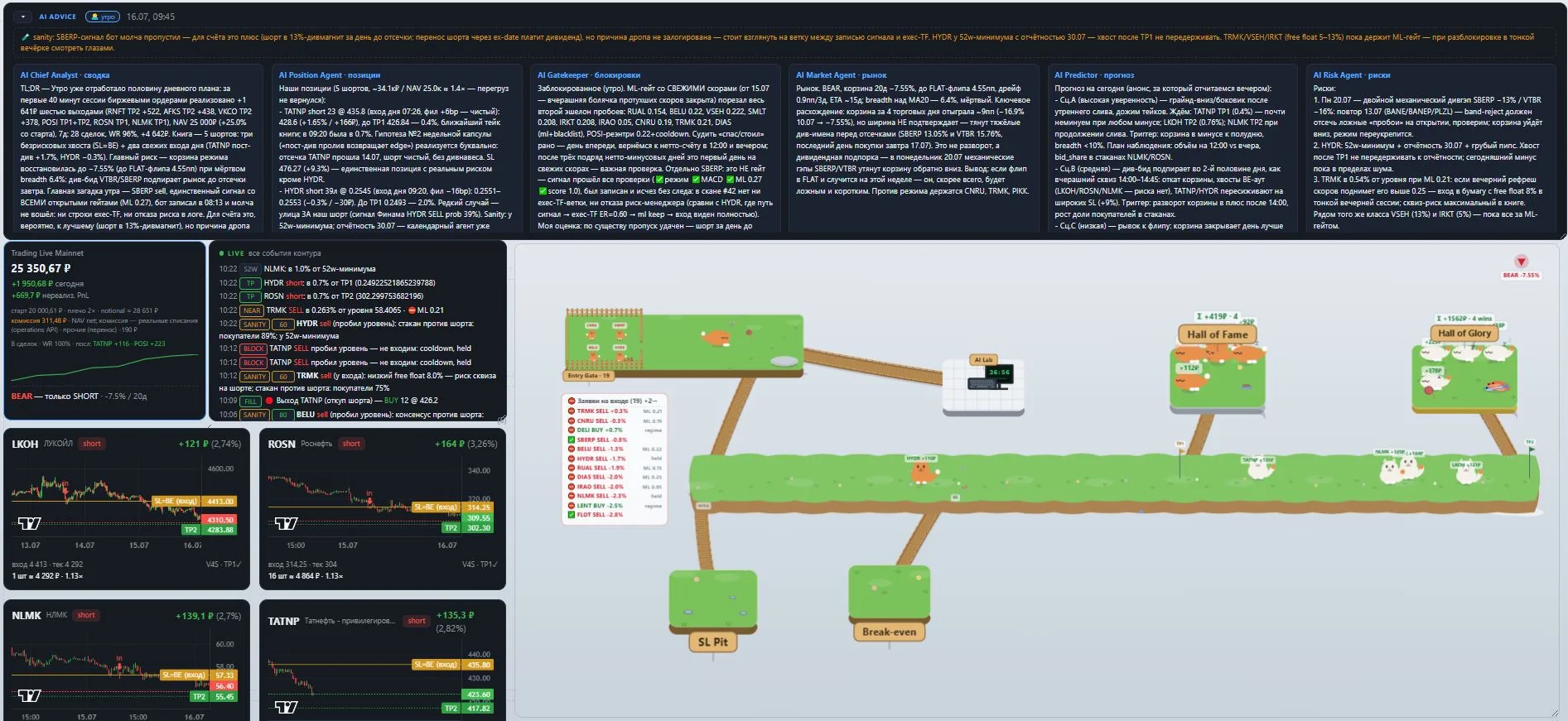Toggle the SBERP SELL green checkbox
Image resolution: width=1568 pixels, height=721 pixels.
point(571,440)
